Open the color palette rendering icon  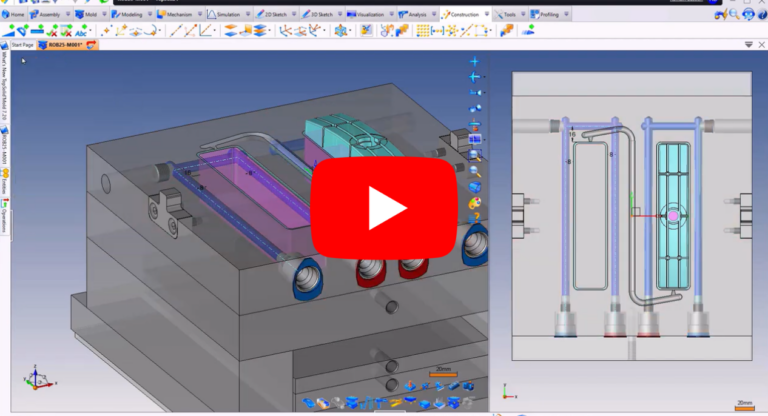(x=475, y=202)
